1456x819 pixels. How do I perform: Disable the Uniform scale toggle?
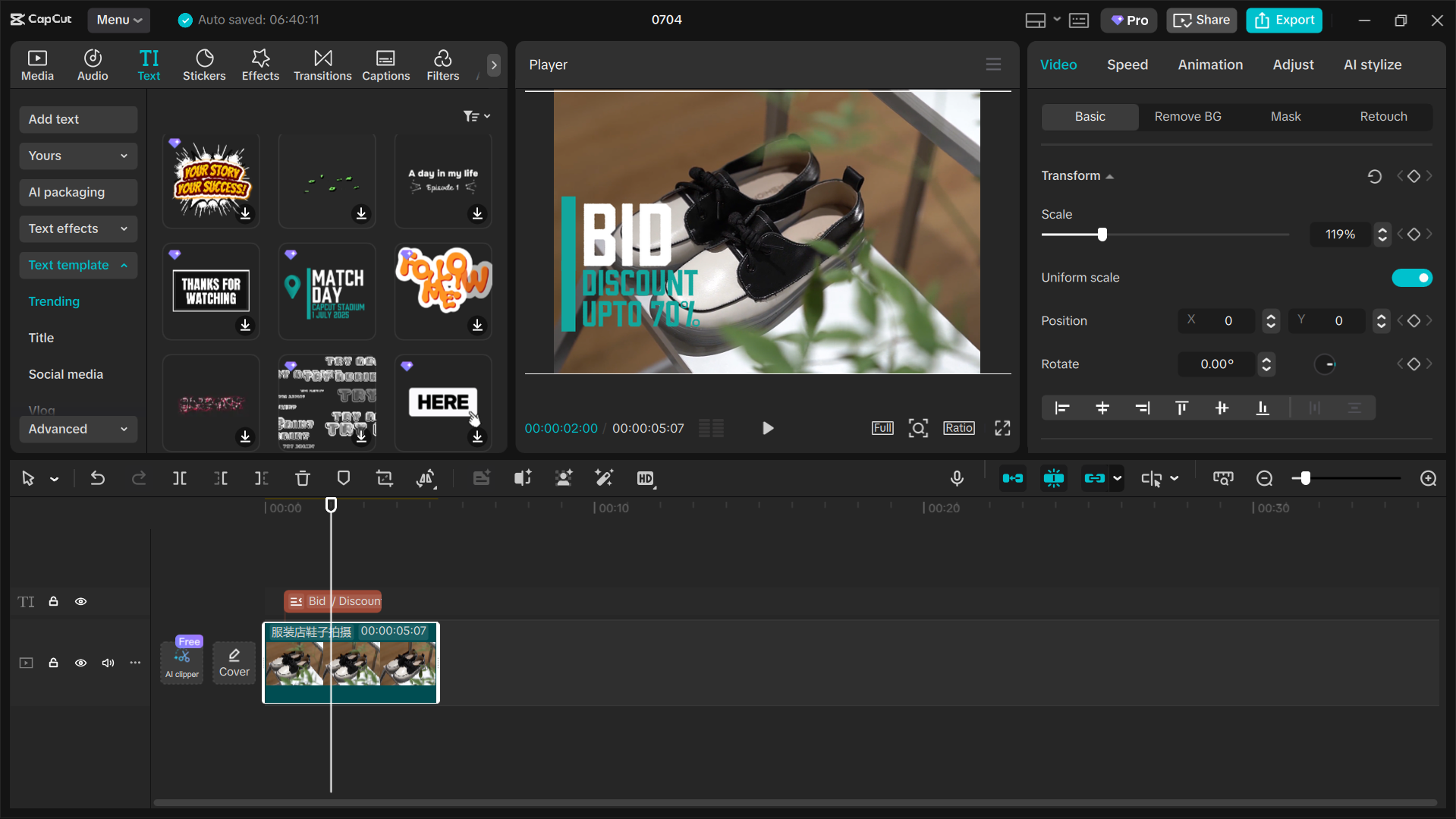tap(1412, 278)
